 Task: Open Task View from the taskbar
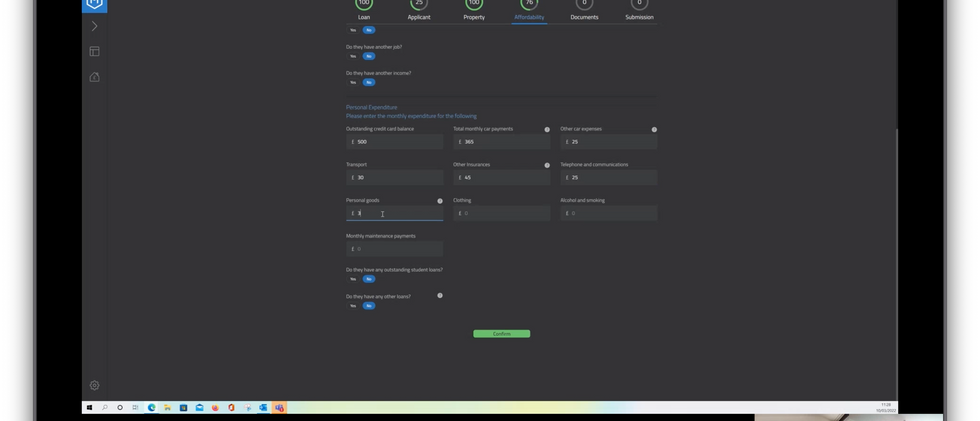[135, 408]
